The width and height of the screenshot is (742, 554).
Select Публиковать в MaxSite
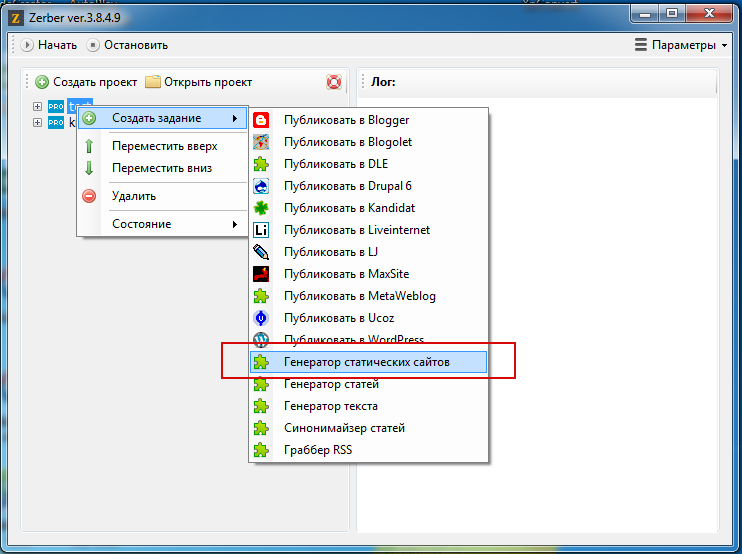tap(369, 274)
